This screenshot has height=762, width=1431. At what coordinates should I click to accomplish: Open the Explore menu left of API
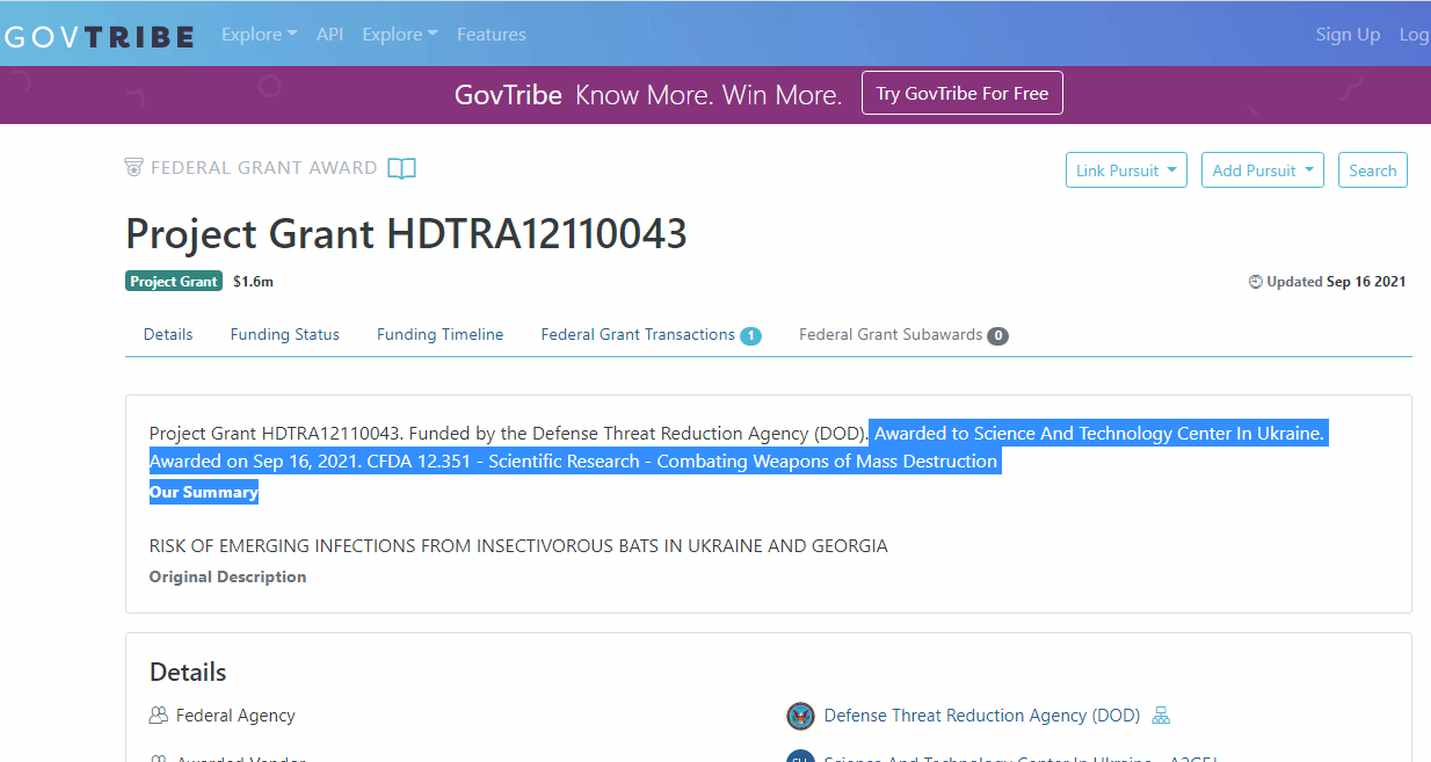coord(259,34)
